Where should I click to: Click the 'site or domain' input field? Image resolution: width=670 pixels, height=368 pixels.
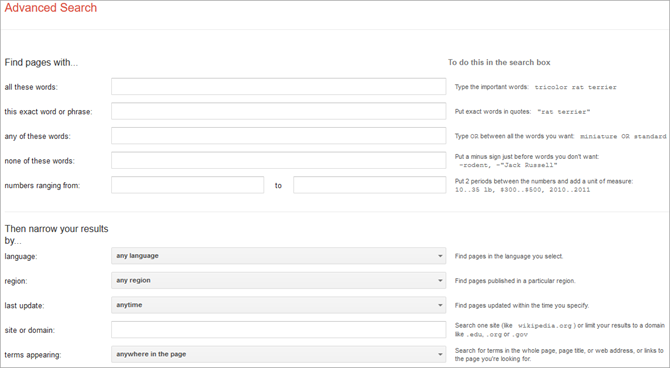pyautogui.click(x=279, y=330)
